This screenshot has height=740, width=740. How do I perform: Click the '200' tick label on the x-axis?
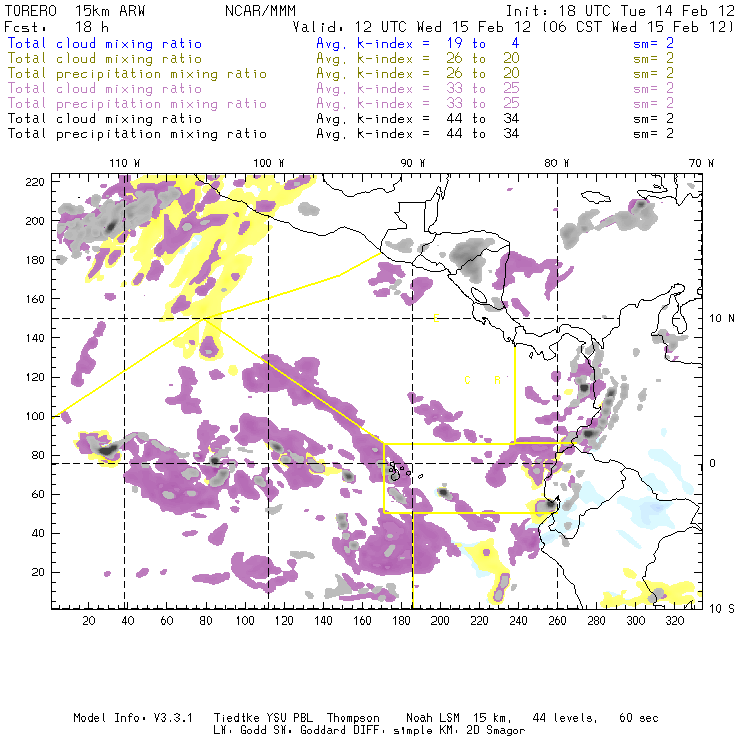tap(440, 621)
